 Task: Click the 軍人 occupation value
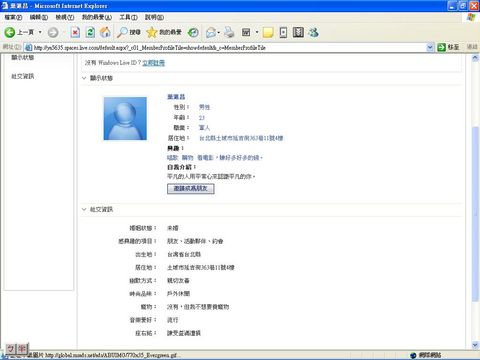coord(204,128)
